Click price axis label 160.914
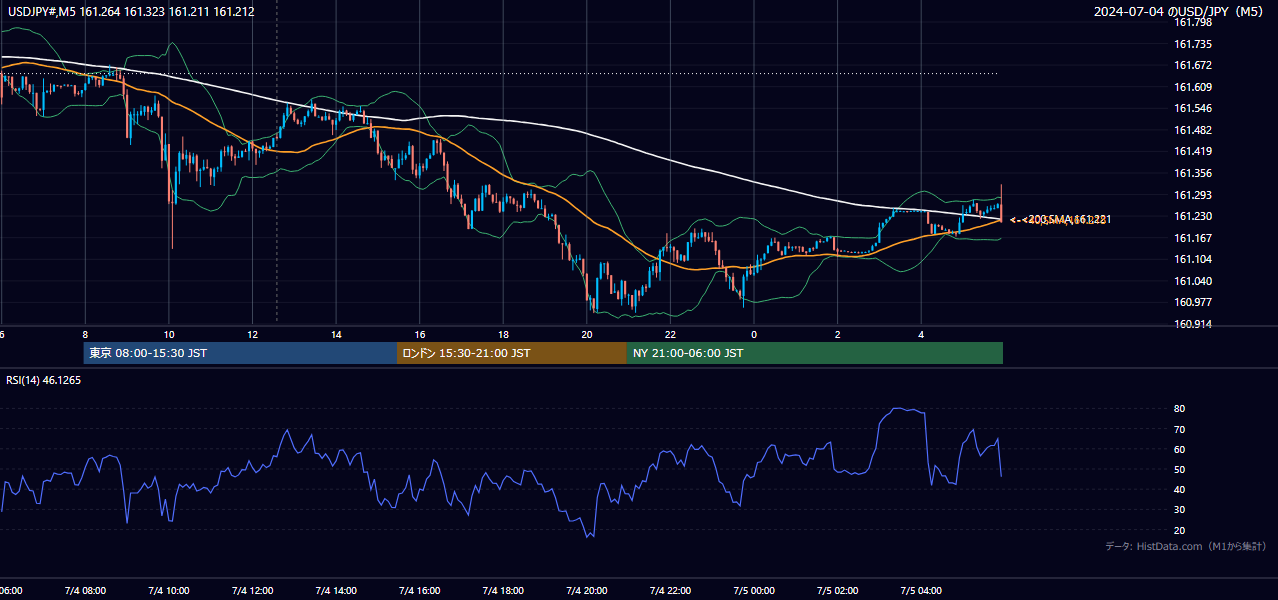1278x600 pixels. point(1193,324)
